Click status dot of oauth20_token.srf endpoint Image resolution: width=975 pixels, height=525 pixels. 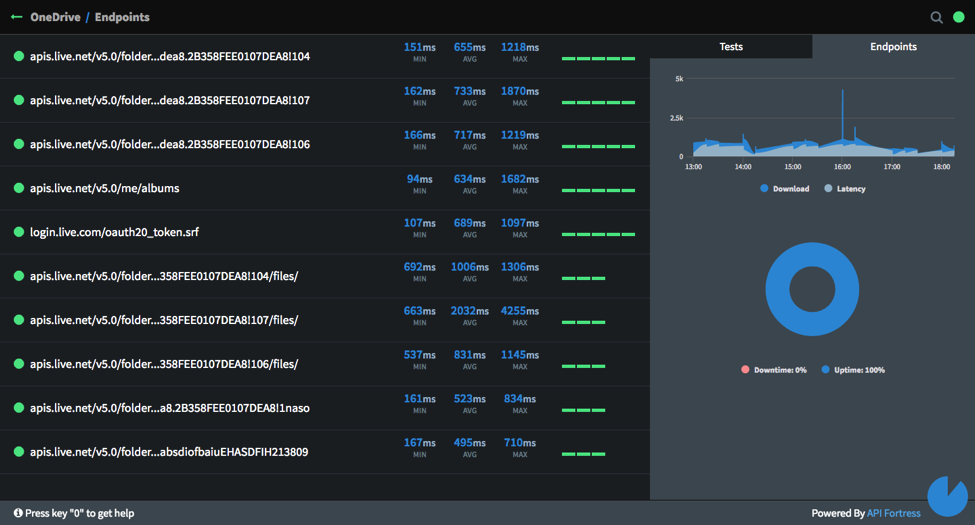click(19, 232)
